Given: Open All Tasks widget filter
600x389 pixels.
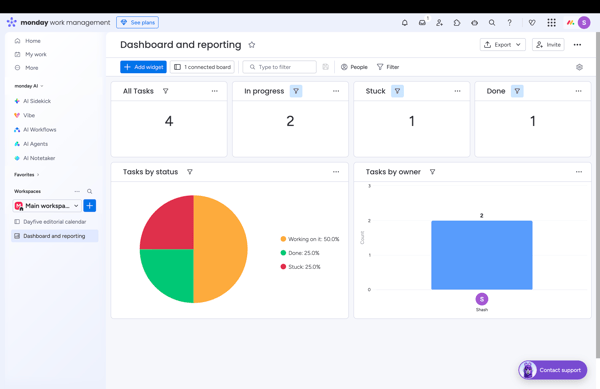Looking at the screenshot, I should pos(165,91).
